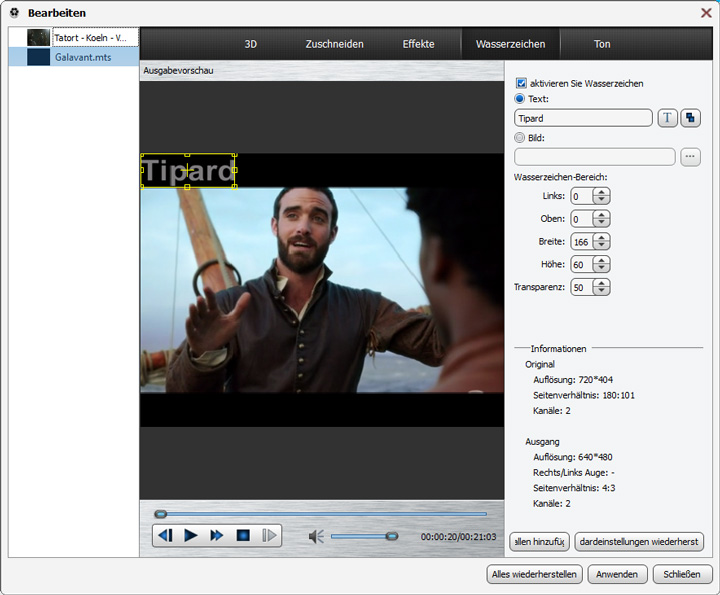Select the Text watermark radio button
Image resolution: width=720 pixels, height=595 pixels.
click(520, 98)
